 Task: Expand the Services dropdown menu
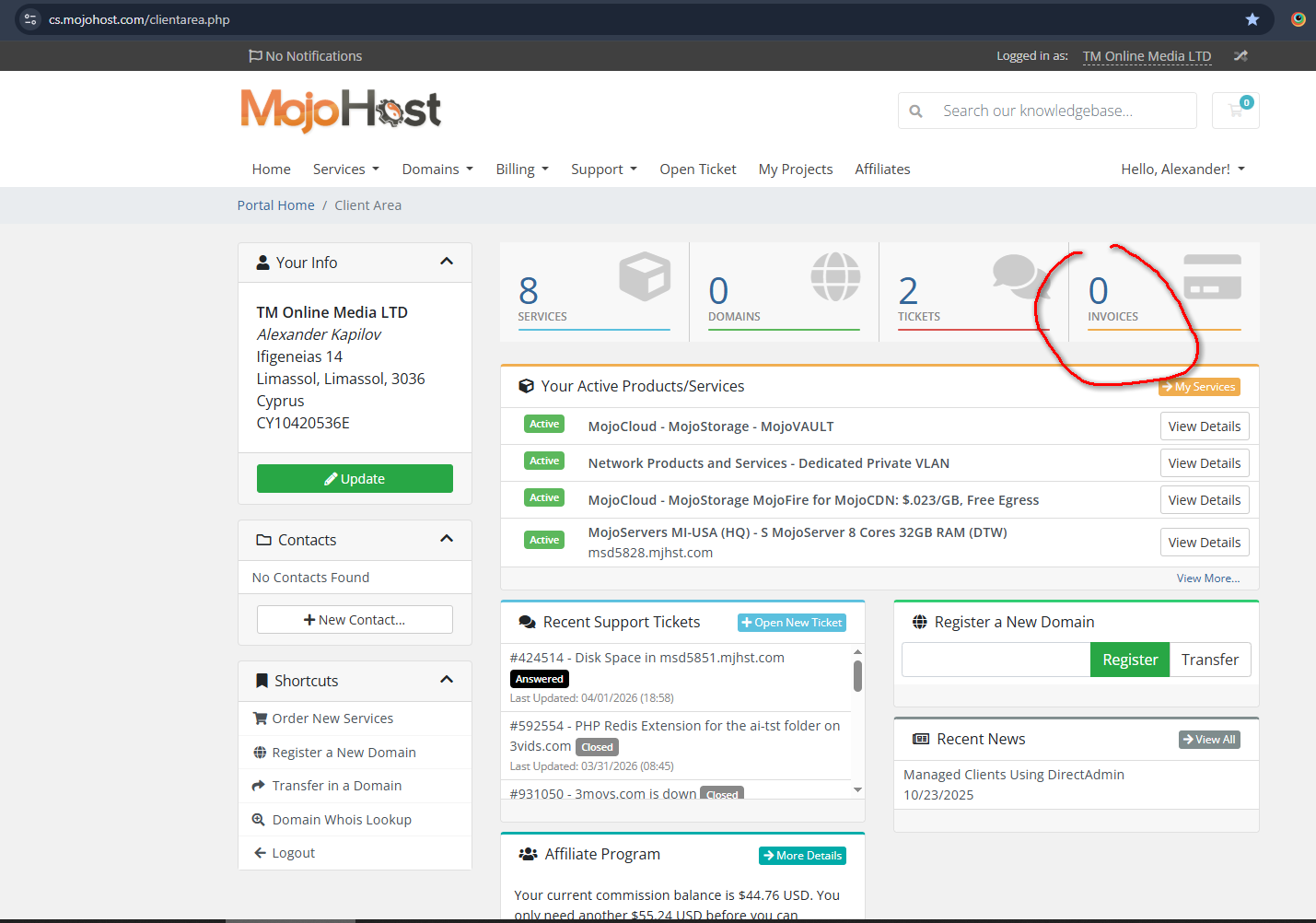346,169
